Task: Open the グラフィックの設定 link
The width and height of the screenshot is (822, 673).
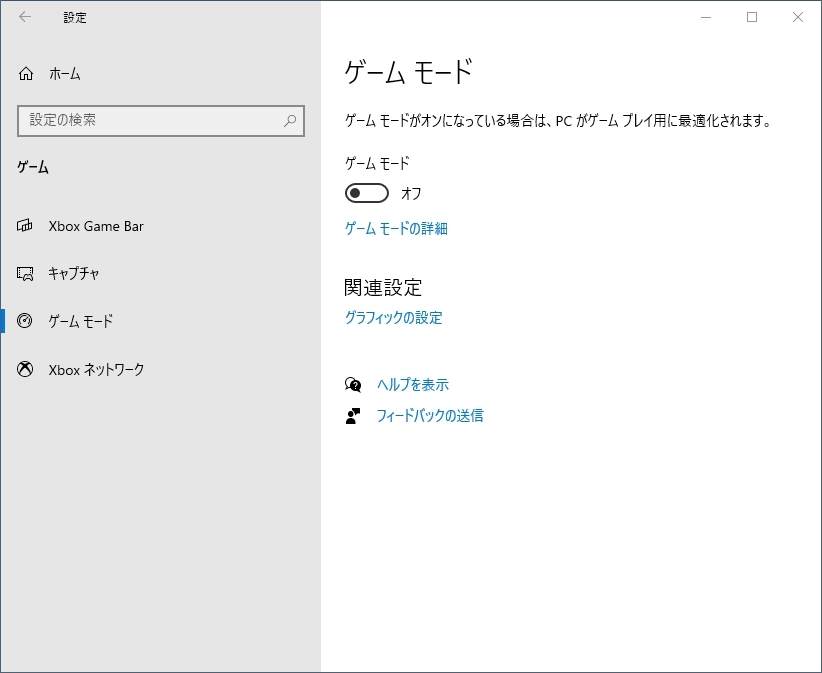Action: pyautogui.click(x=393, y=318)
